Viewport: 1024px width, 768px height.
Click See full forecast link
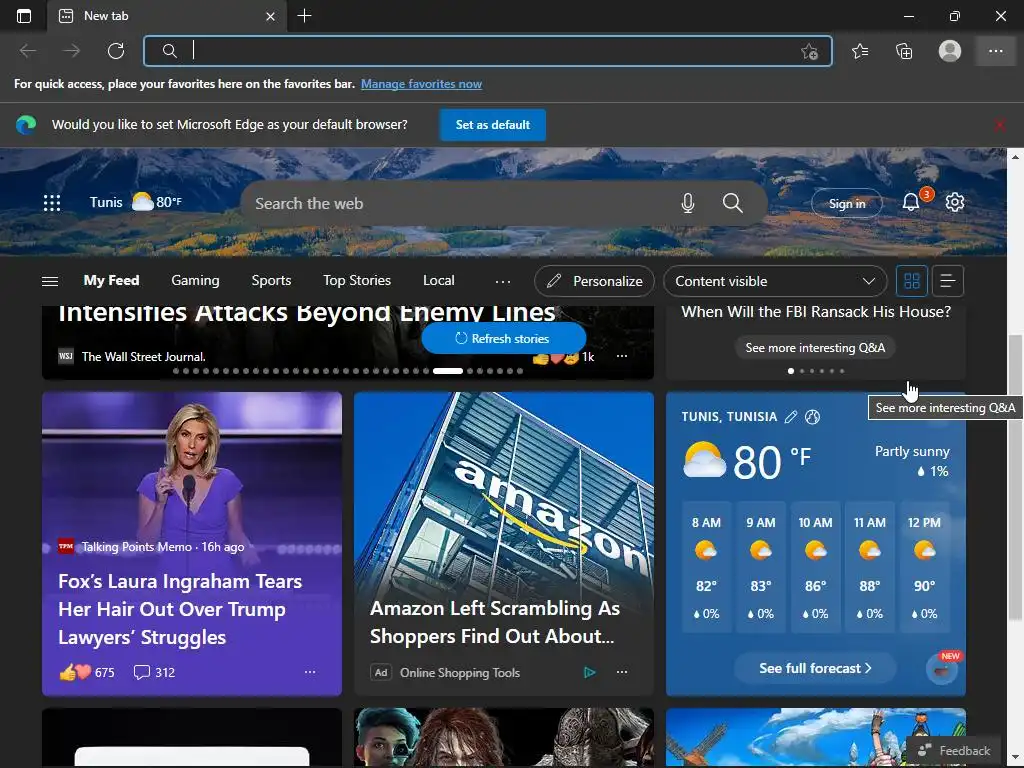815,668
